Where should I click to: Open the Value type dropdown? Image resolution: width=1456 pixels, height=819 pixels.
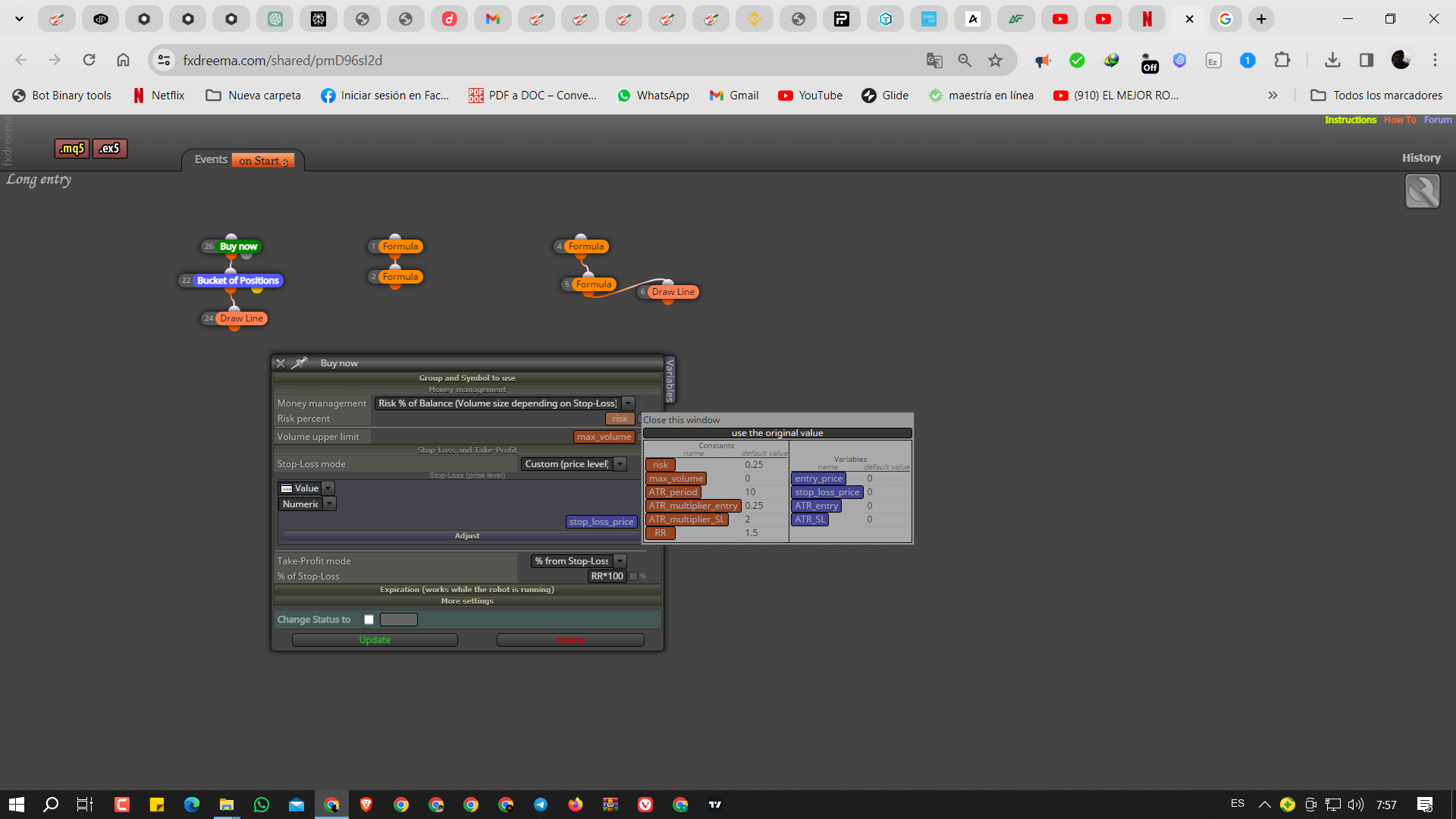306,488
